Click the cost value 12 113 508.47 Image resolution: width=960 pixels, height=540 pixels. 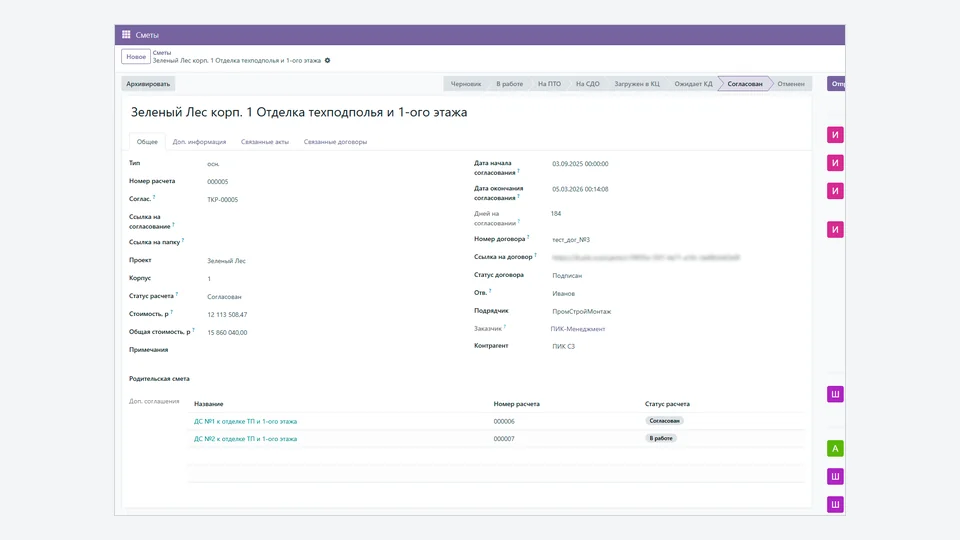(x=227, y=315)
